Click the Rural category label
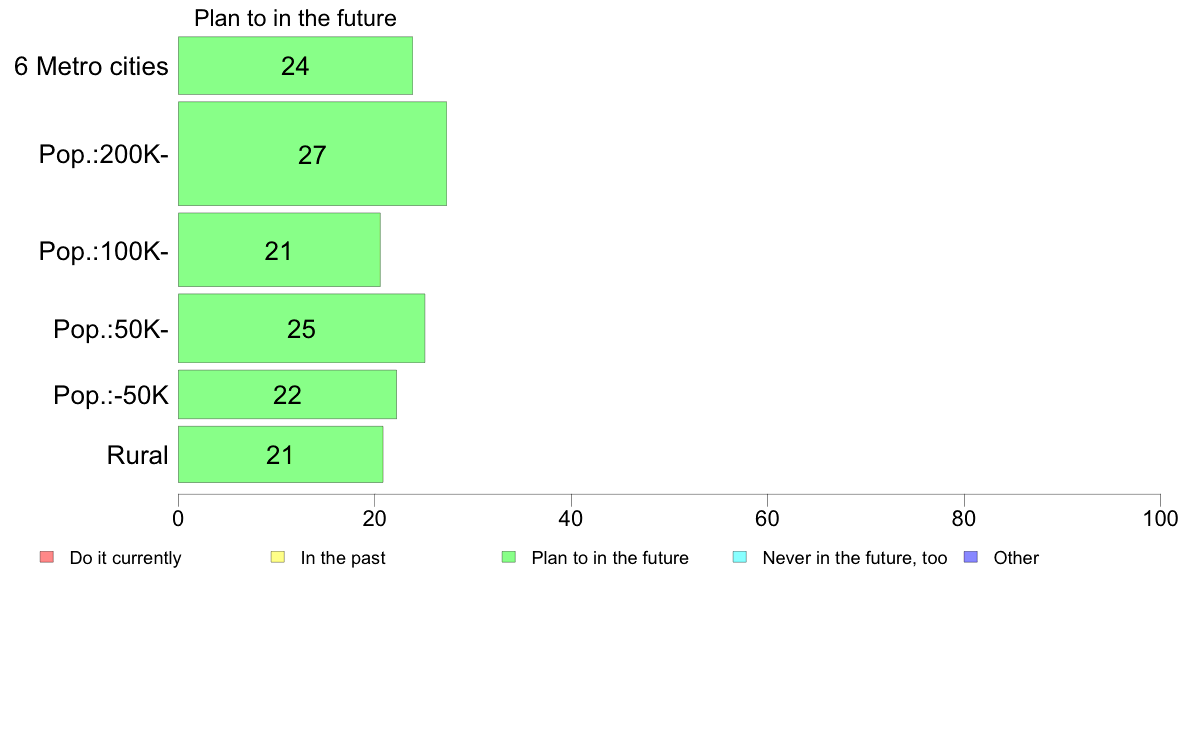This screenshot has width=1188, height=736. point(137,455)
